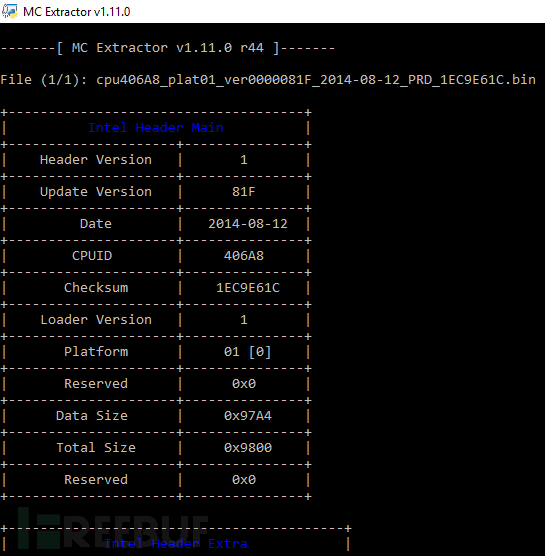Click the Platform value 01 [0]
The width and height of the screenshot is (545, 556).
pyautogui.click(x=248, y=352)
